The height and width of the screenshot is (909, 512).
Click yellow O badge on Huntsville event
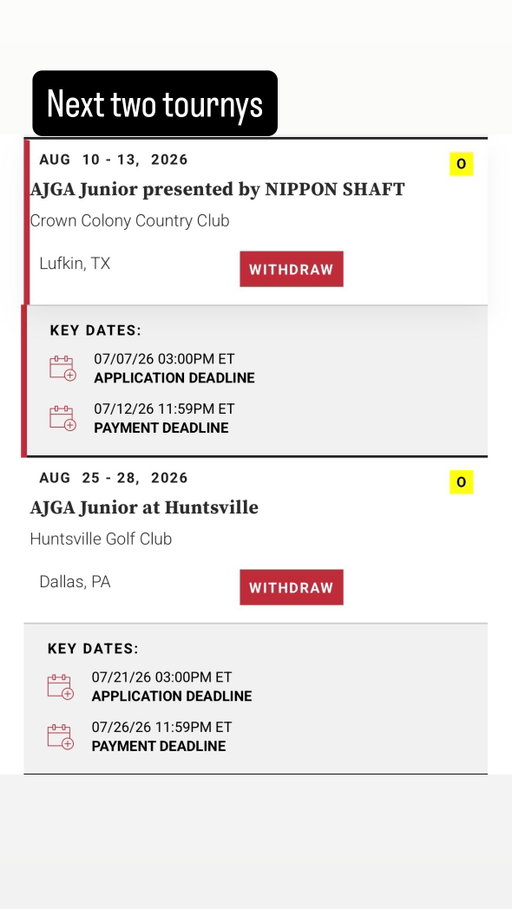tap(462, 482)
